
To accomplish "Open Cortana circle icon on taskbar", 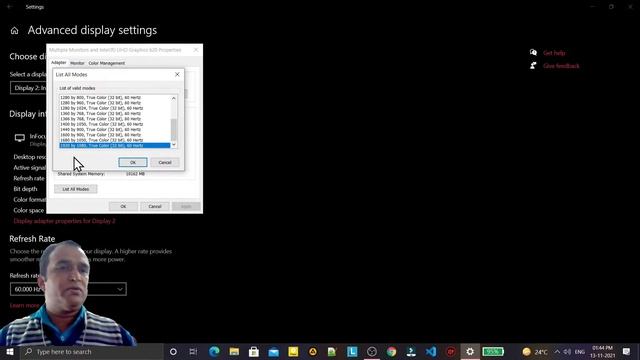I will (173, 351).
